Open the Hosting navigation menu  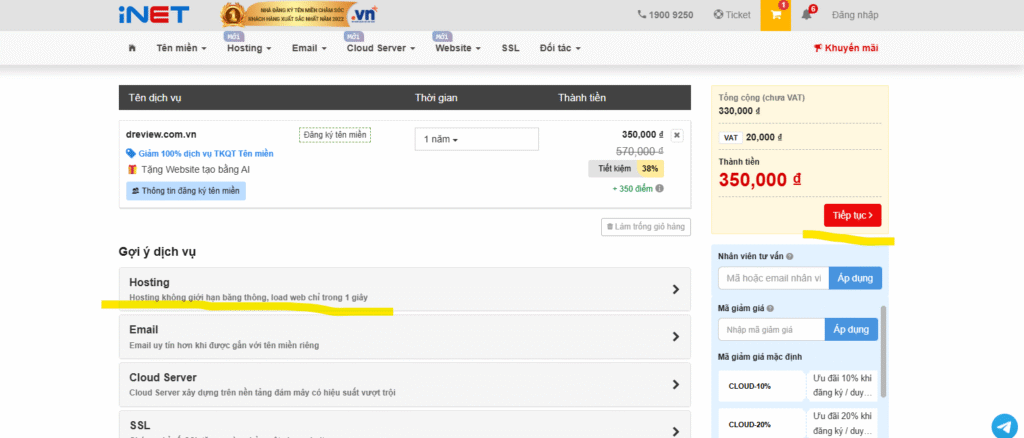(249, 48)
